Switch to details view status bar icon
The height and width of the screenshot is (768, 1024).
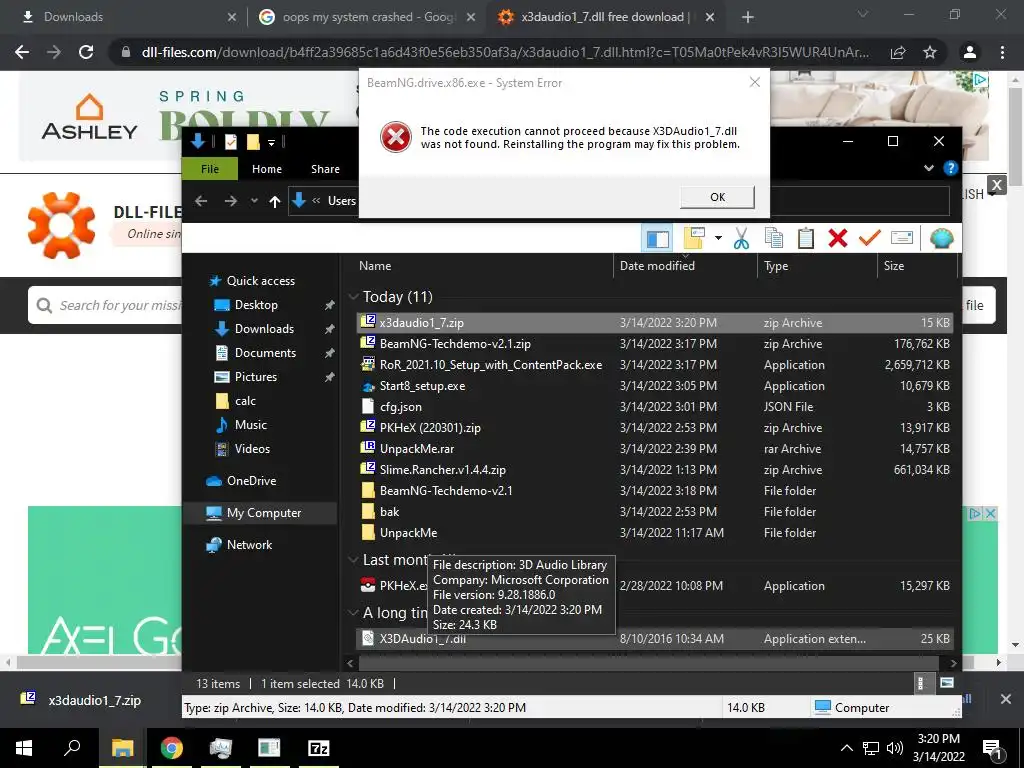[x=921, y=684]
